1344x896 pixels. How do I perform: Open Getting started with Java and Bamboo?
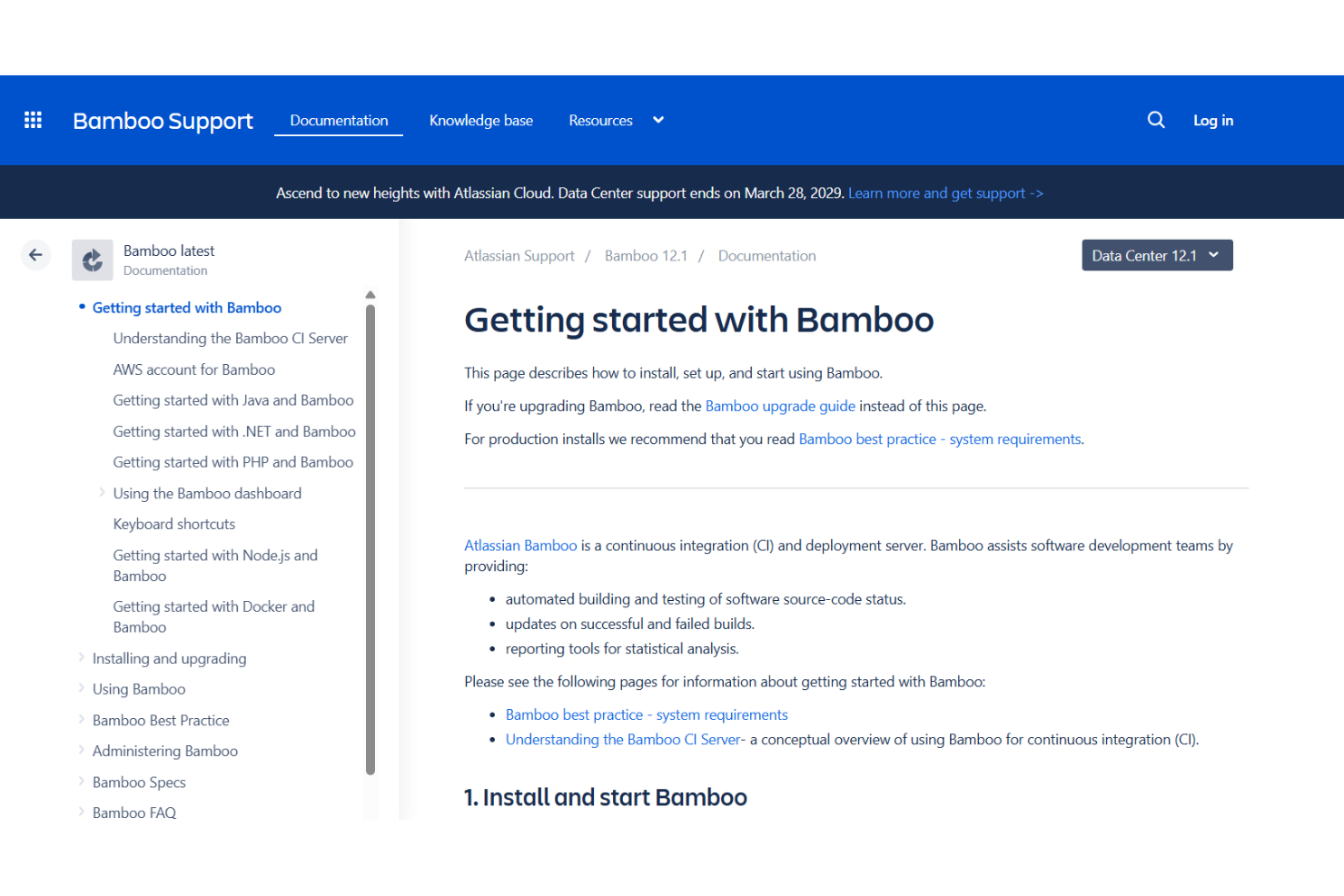coord(233,400)
